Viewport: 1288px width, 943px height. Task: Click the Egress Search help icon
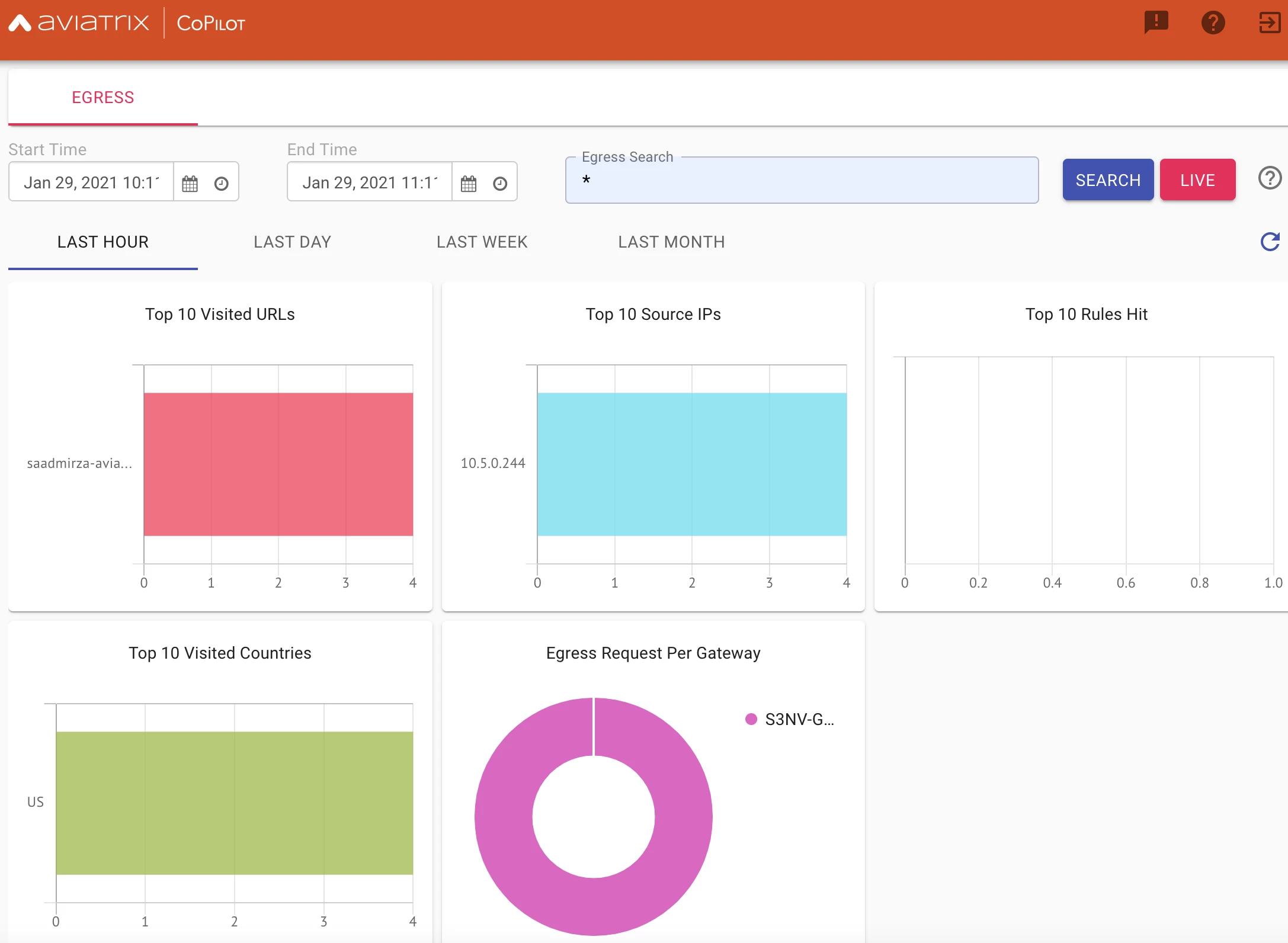tap(1269, 178)
